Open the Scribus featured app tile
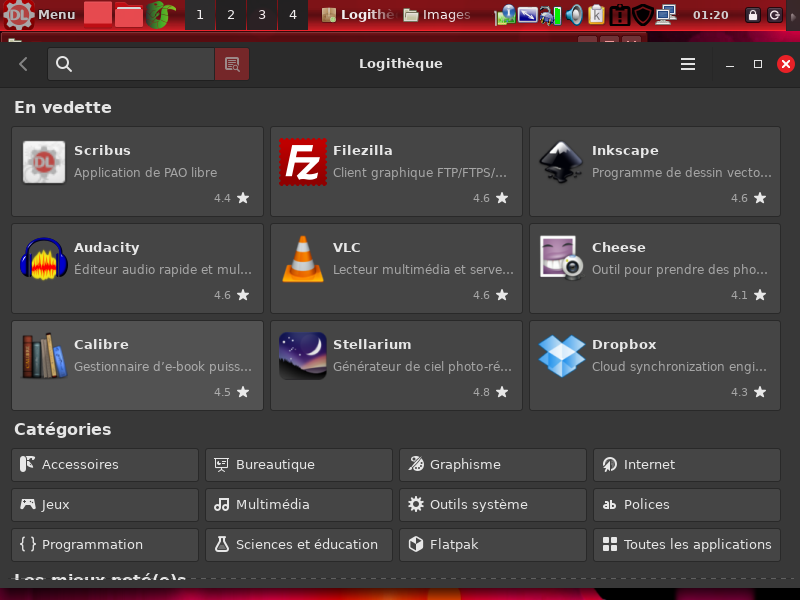This screenshot has width=800, height=600. point(137,171)
